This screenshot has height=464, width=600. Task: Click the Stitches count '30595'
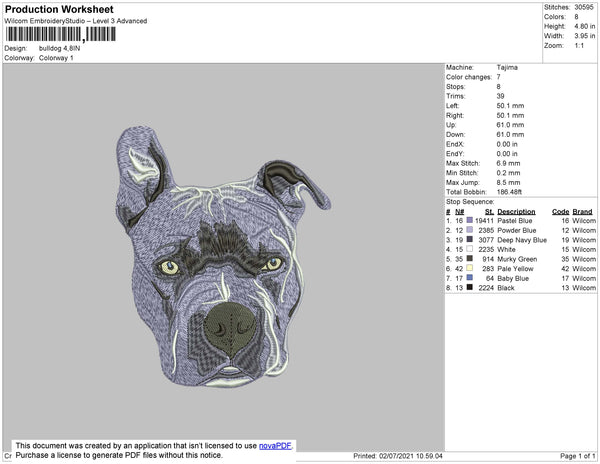584,7
